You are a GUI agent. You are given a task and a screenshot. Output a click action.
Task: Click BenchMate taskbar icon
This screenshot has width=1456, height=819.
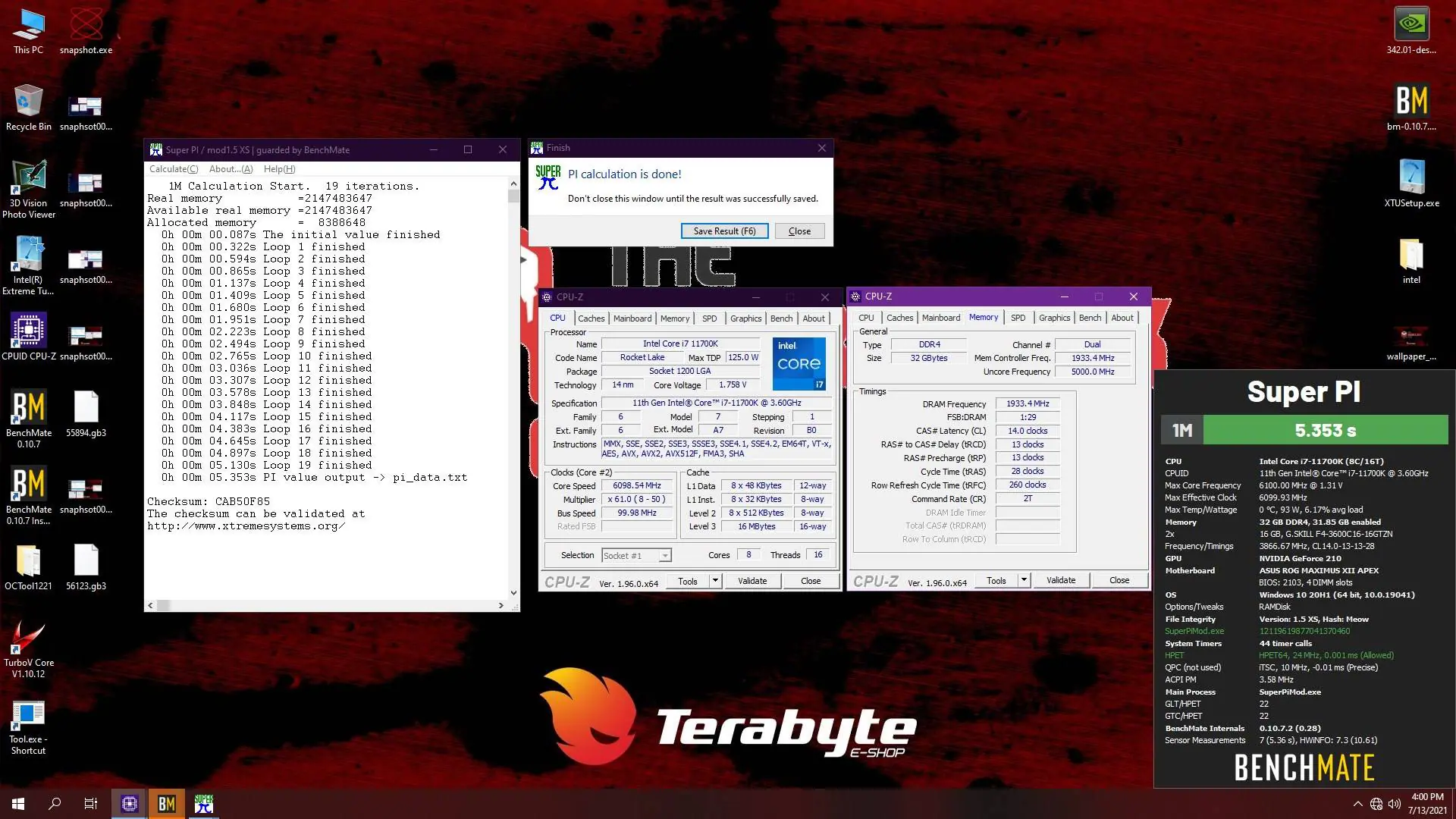tap(167, 804)
